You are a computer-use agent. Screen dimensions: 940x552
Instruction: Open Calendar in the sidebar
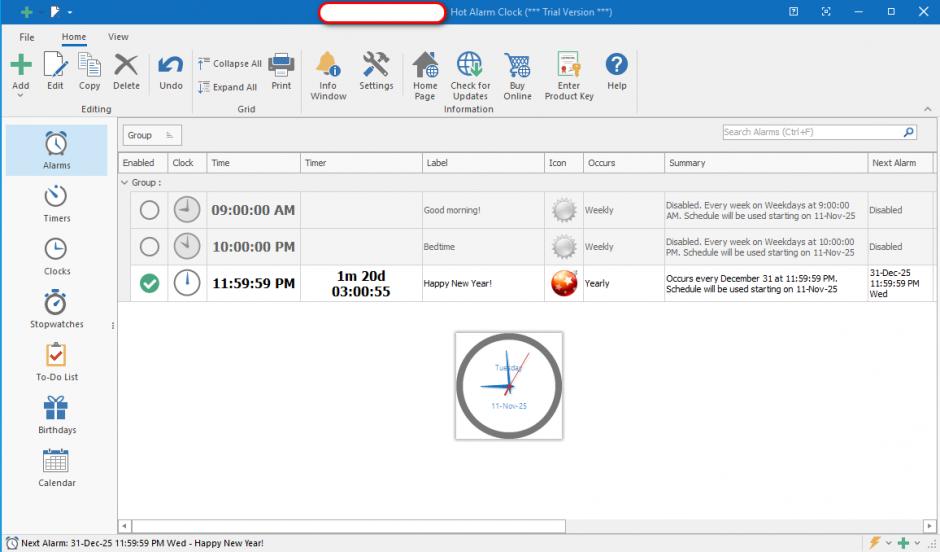pyautogui.click(x=56, y=467)
